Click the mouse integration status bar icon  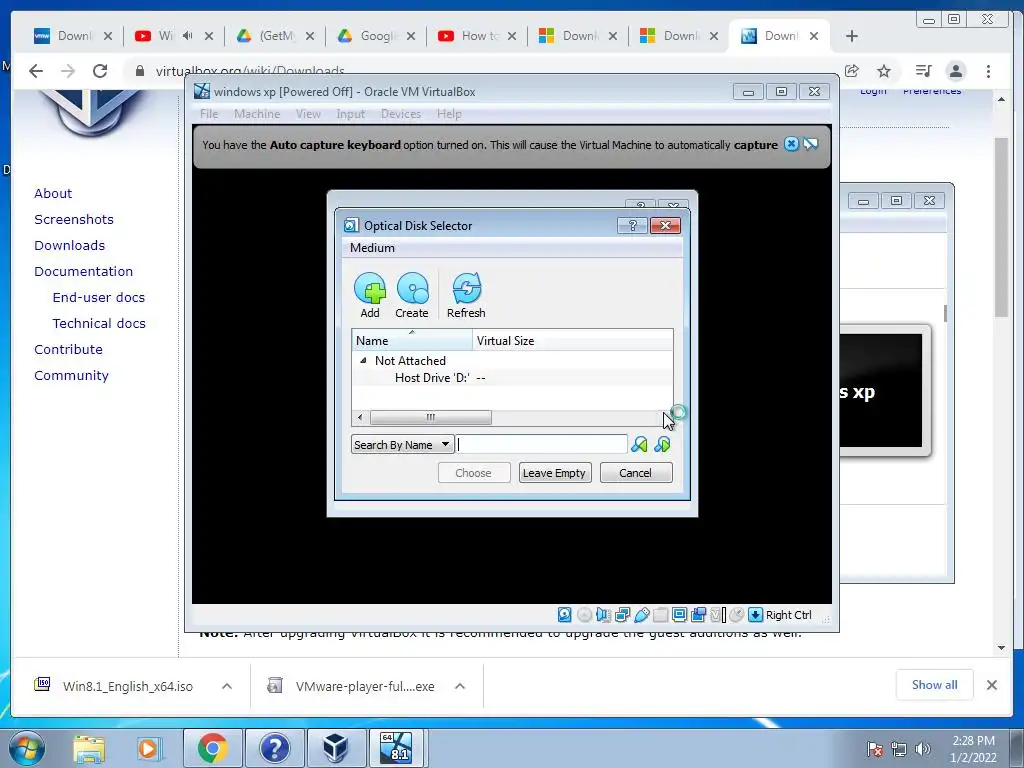tap(737, 615)
